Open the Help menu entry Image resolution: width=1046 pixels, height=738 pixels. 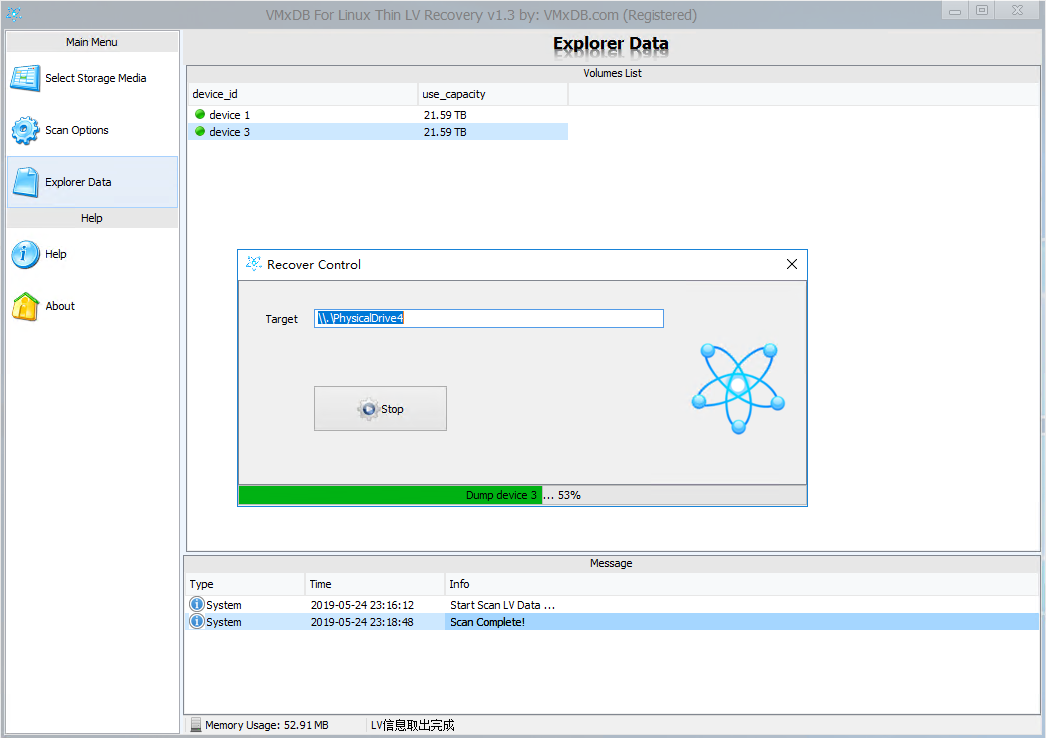(x=92, y=254)
